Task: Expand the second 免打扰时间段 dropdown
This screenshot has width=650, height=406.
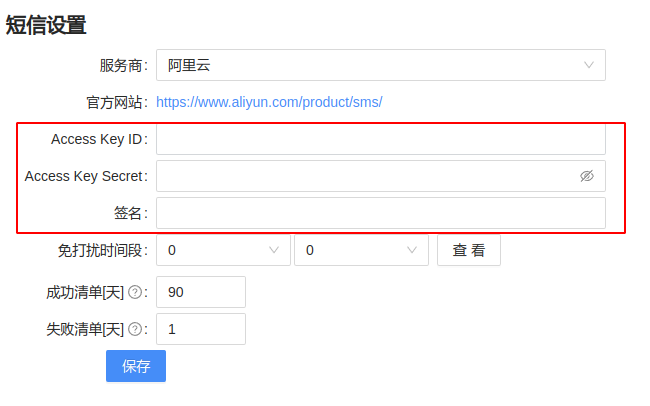Action: 360,250
